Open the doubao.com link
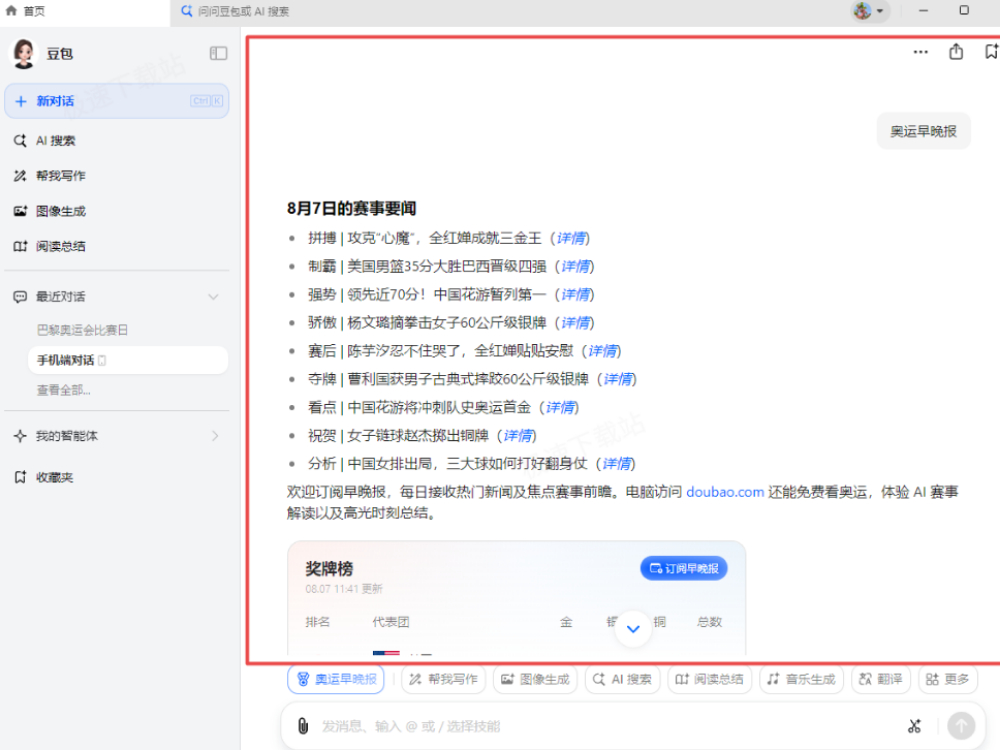 [725, 492]
